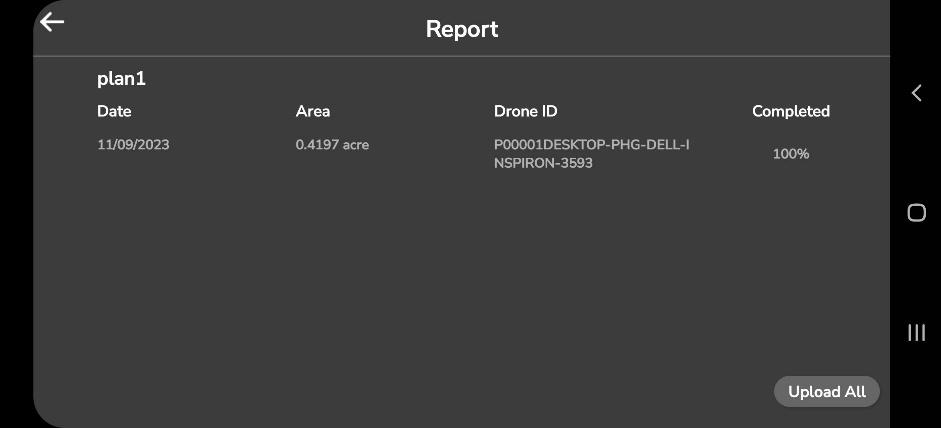Click the Date column header
The height and width of the screenshot is (428, 941).
[x=114, y=111]
